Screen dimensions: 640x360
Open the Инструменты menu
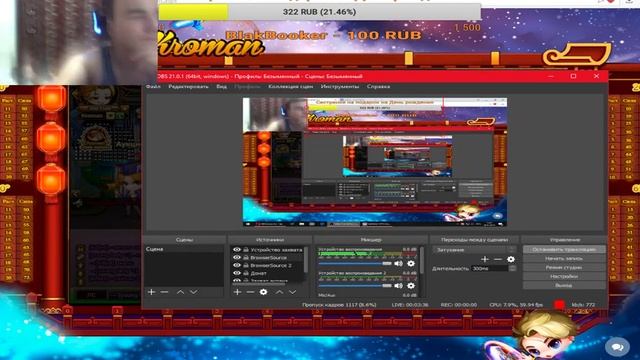340,87
